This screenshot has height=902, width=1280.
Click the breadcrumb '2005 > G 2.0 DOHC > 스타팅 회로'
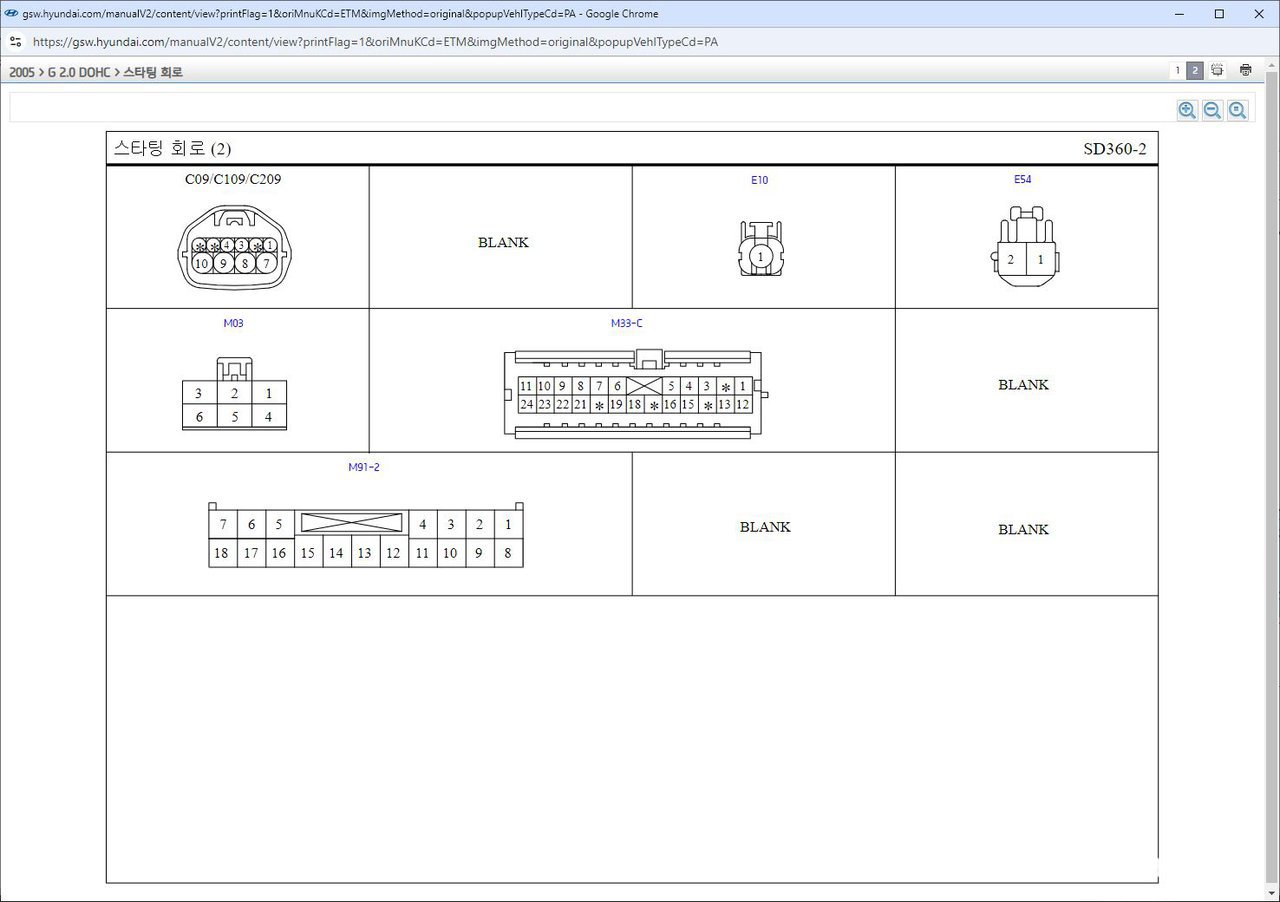[x=96, y=72]
